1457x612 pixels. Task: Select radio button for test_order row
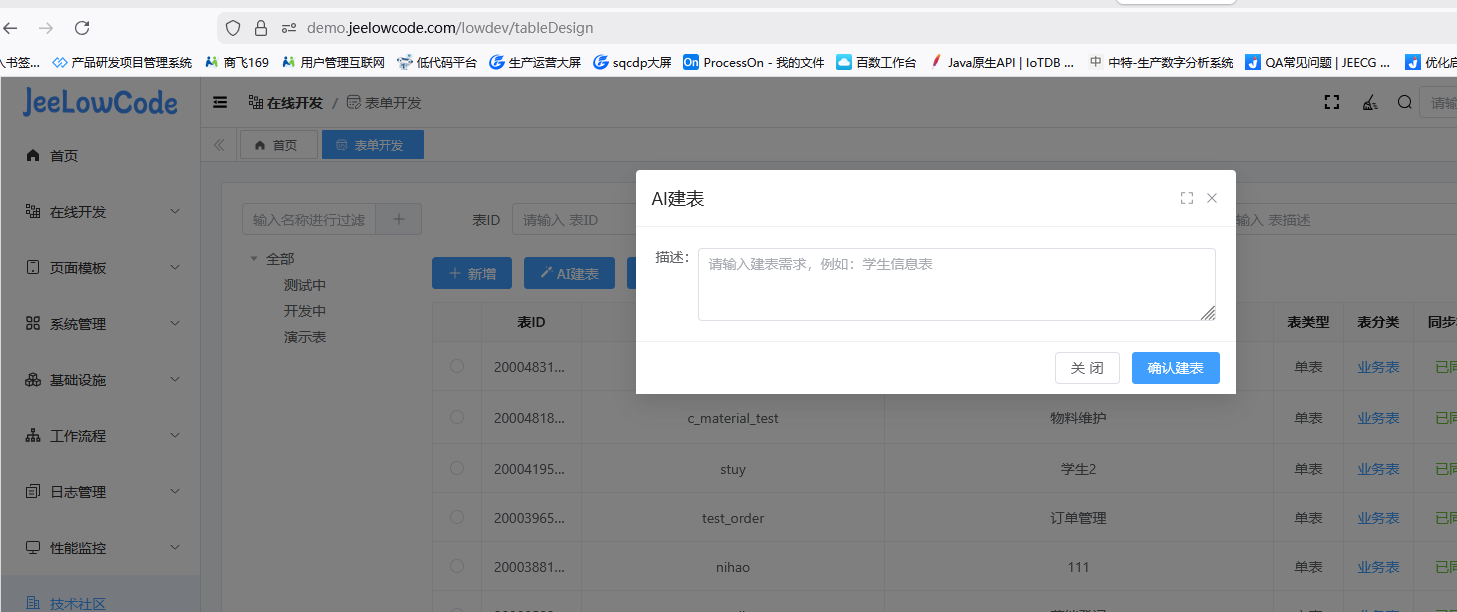pos(457,517)
